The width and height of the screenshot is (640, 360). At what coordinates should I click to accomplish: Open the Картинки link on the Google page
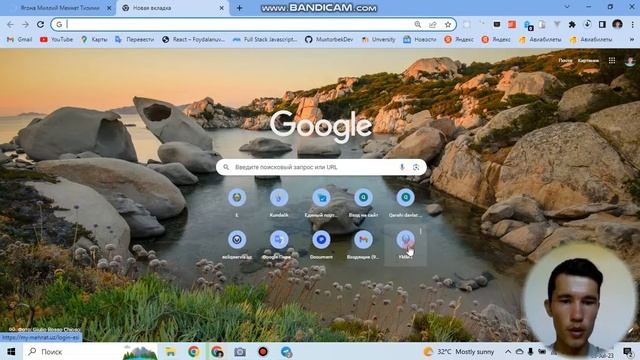click(x=588, y=60)
